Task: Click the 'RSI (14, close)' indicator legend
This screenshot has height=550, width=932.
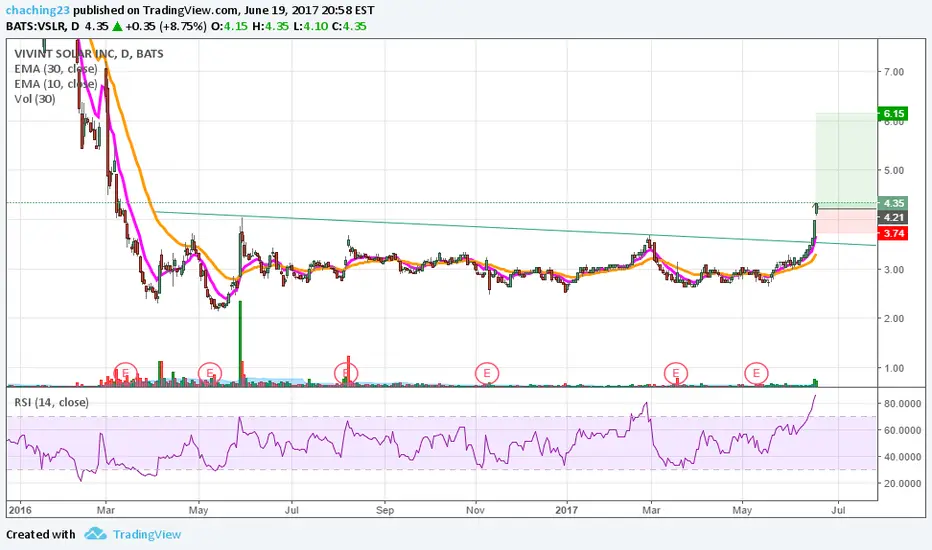Action: [52, 403]
